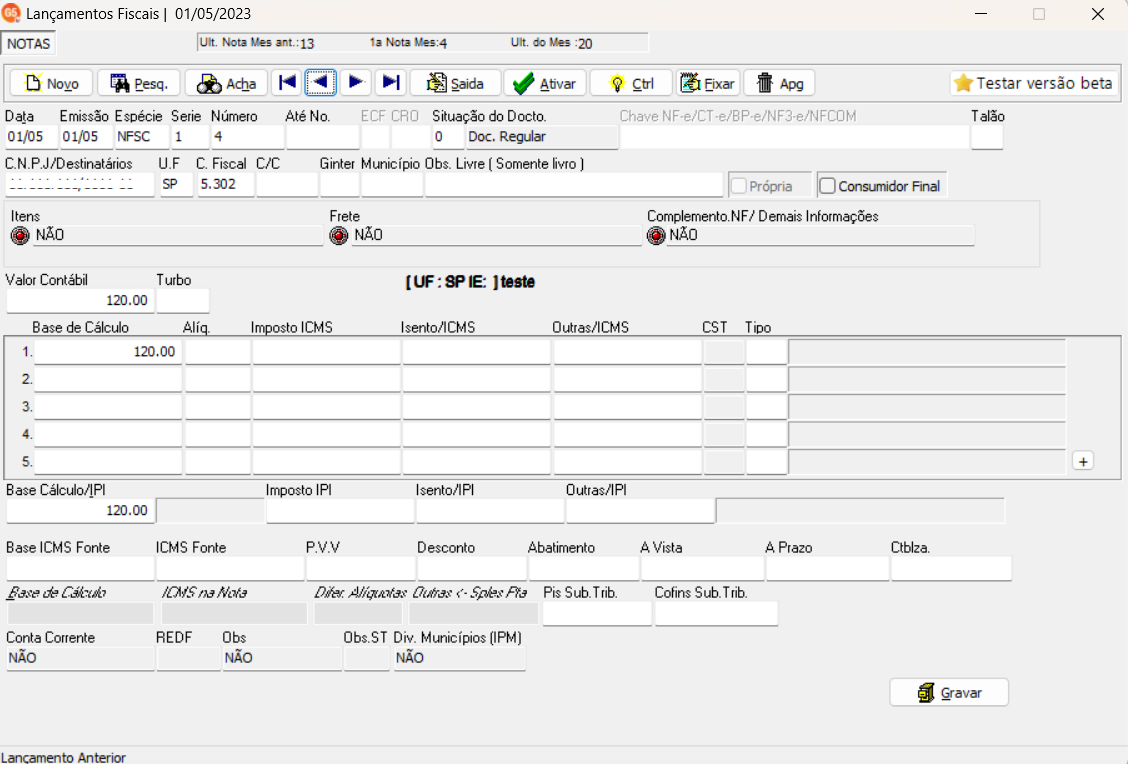The image size is (1128, 764).
Task: Click the Município field
Action: [x=392, y=184]
